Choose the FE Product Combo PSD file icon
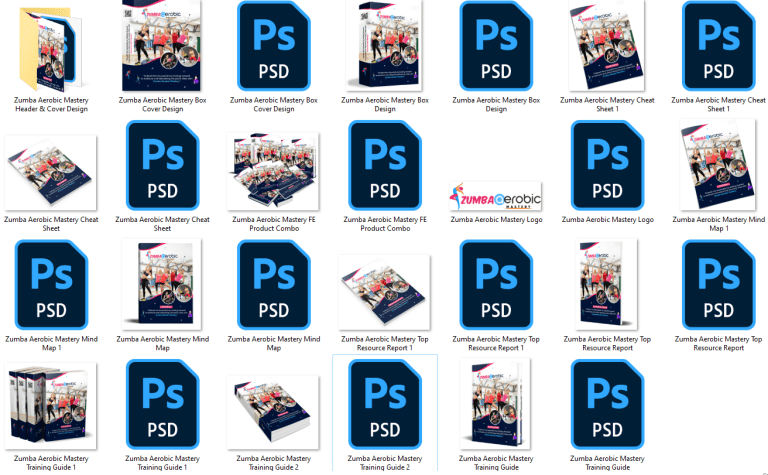This screenshot has height=475, width=768. 385,165
